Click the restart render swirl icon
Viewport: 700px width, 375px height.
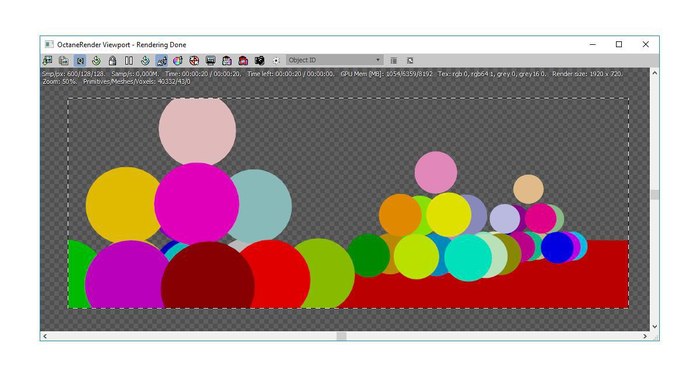(x=96, y=60)
